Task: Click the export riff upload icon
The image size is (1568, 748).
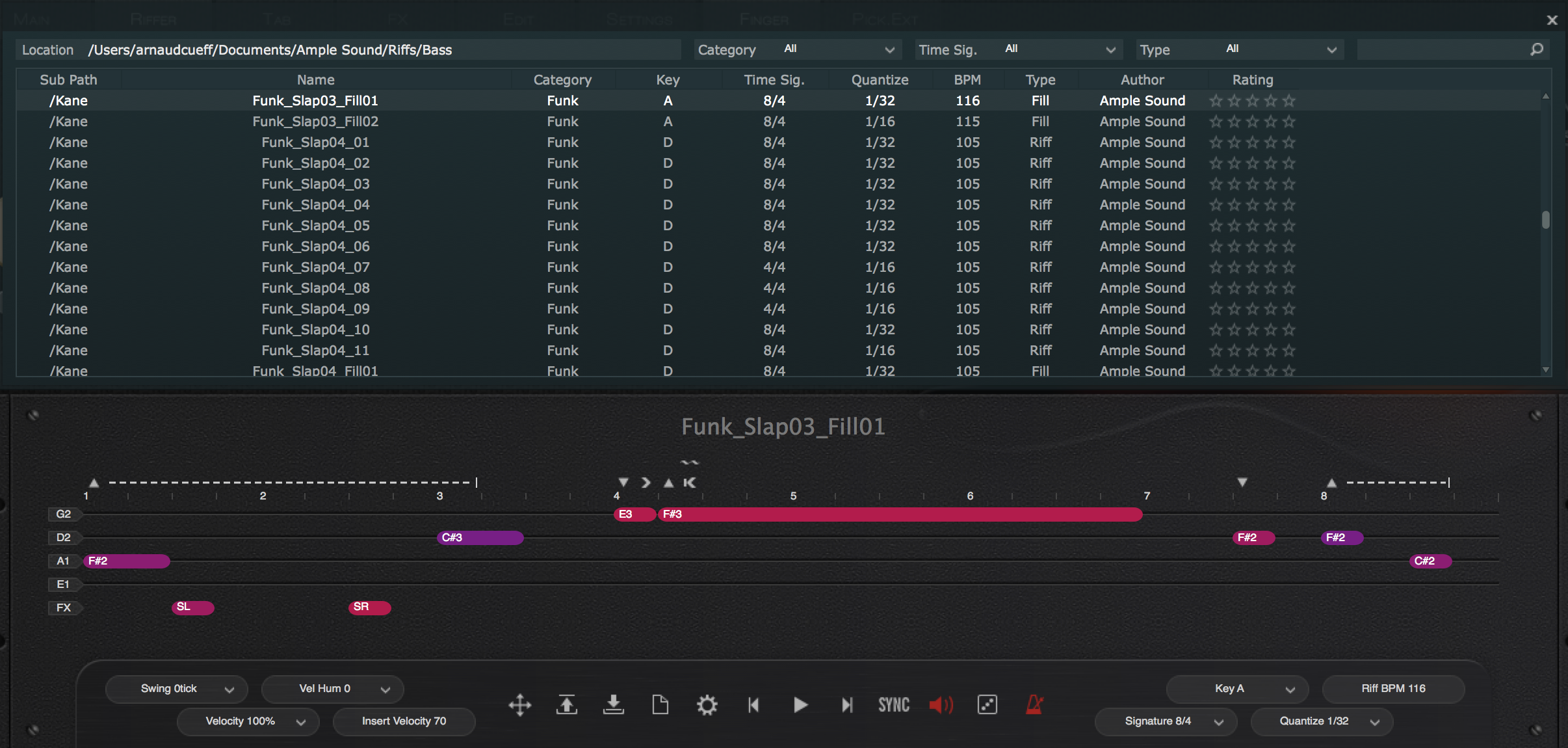Action: pos(566,705)
